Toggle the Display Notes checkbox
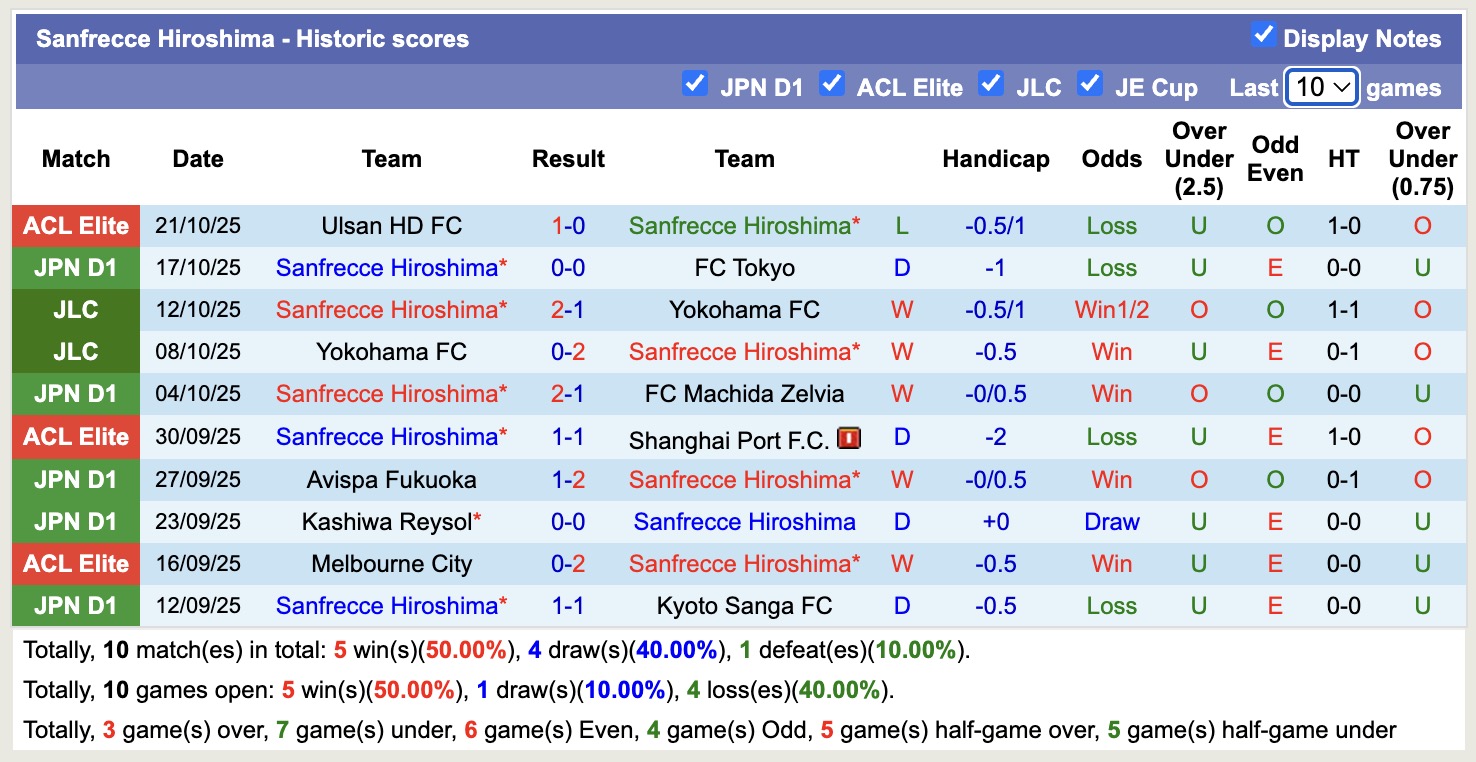Screen dimensions: 1476x762 point(1262,36)
